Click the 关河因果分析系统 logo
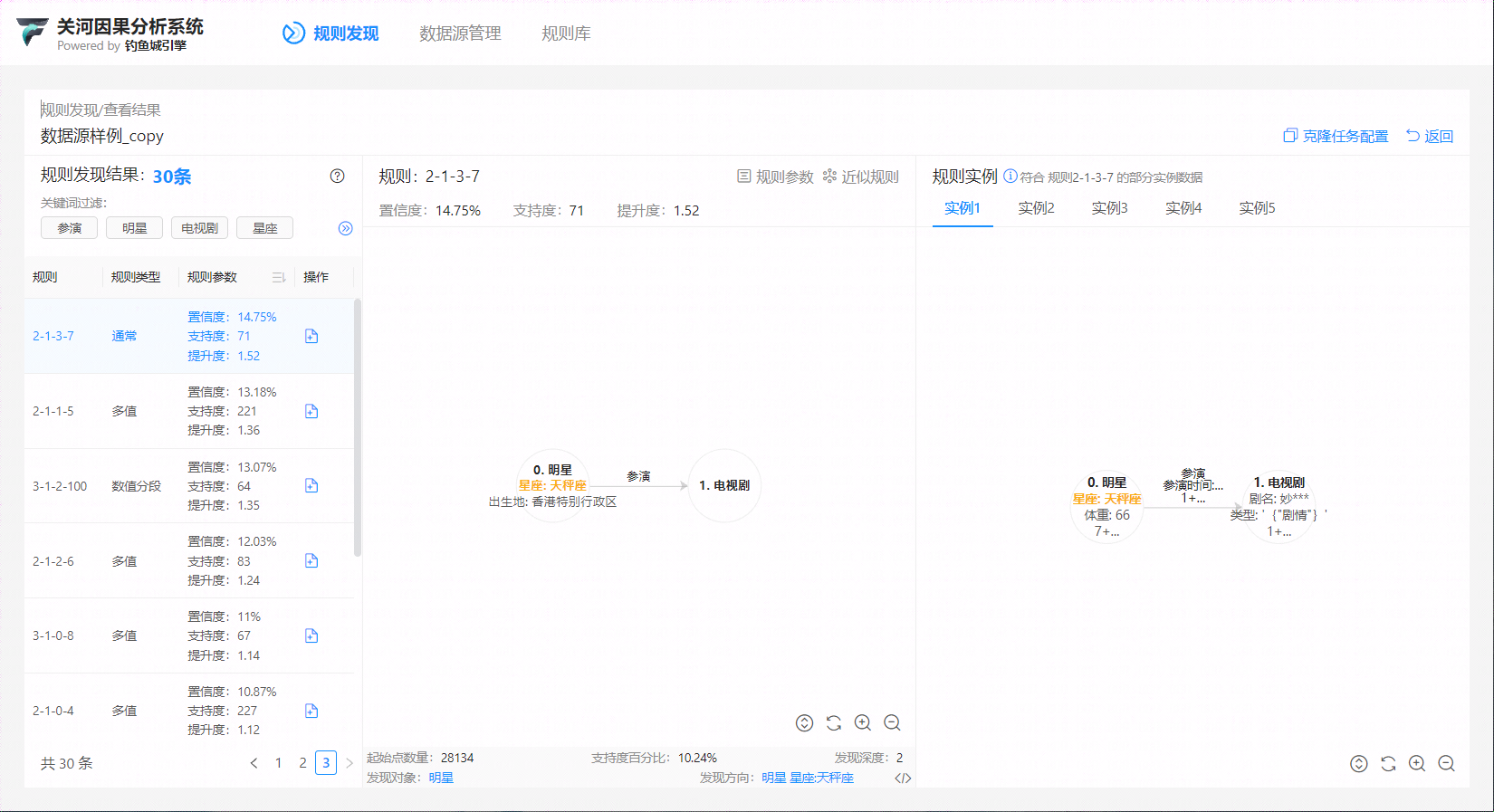Screen dimensions: 1494x812 point(110,33)
